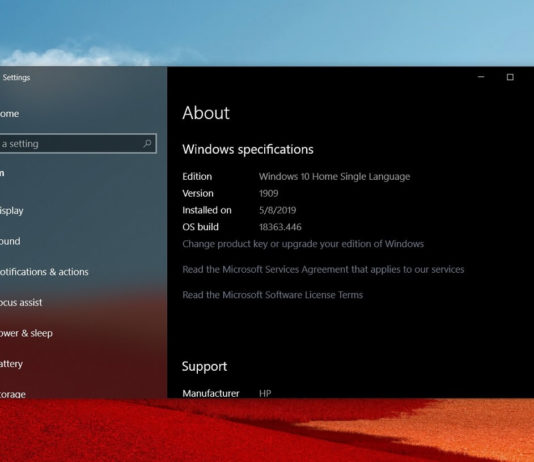Open Storage settings in sidebar
Image resolution: width=534 pixels, height=462 pixels.
tap(13, 394)
